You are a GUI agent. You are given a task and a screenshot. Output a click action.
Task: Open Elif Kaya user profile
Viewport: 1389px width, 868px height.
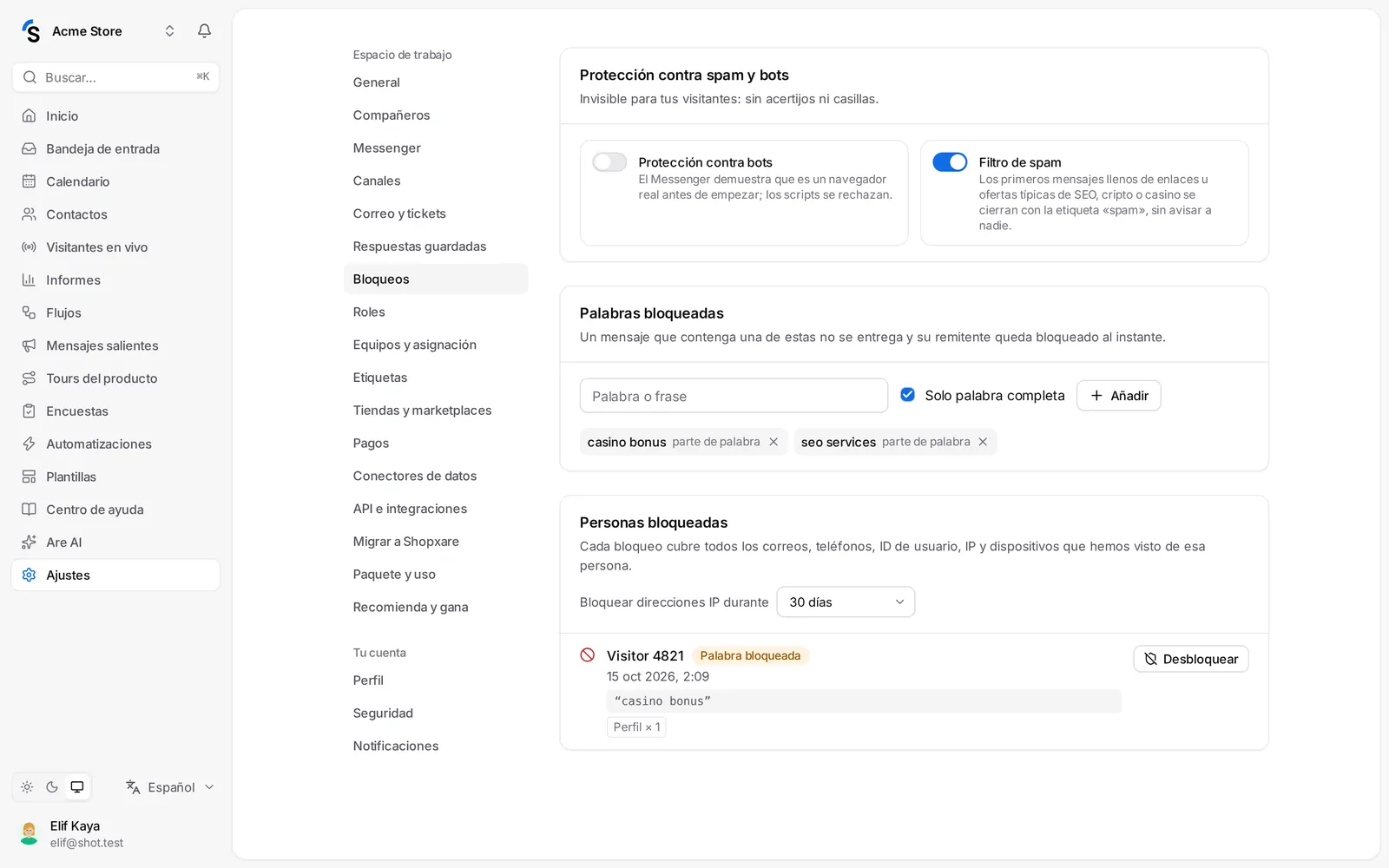(x=115, y=834)
